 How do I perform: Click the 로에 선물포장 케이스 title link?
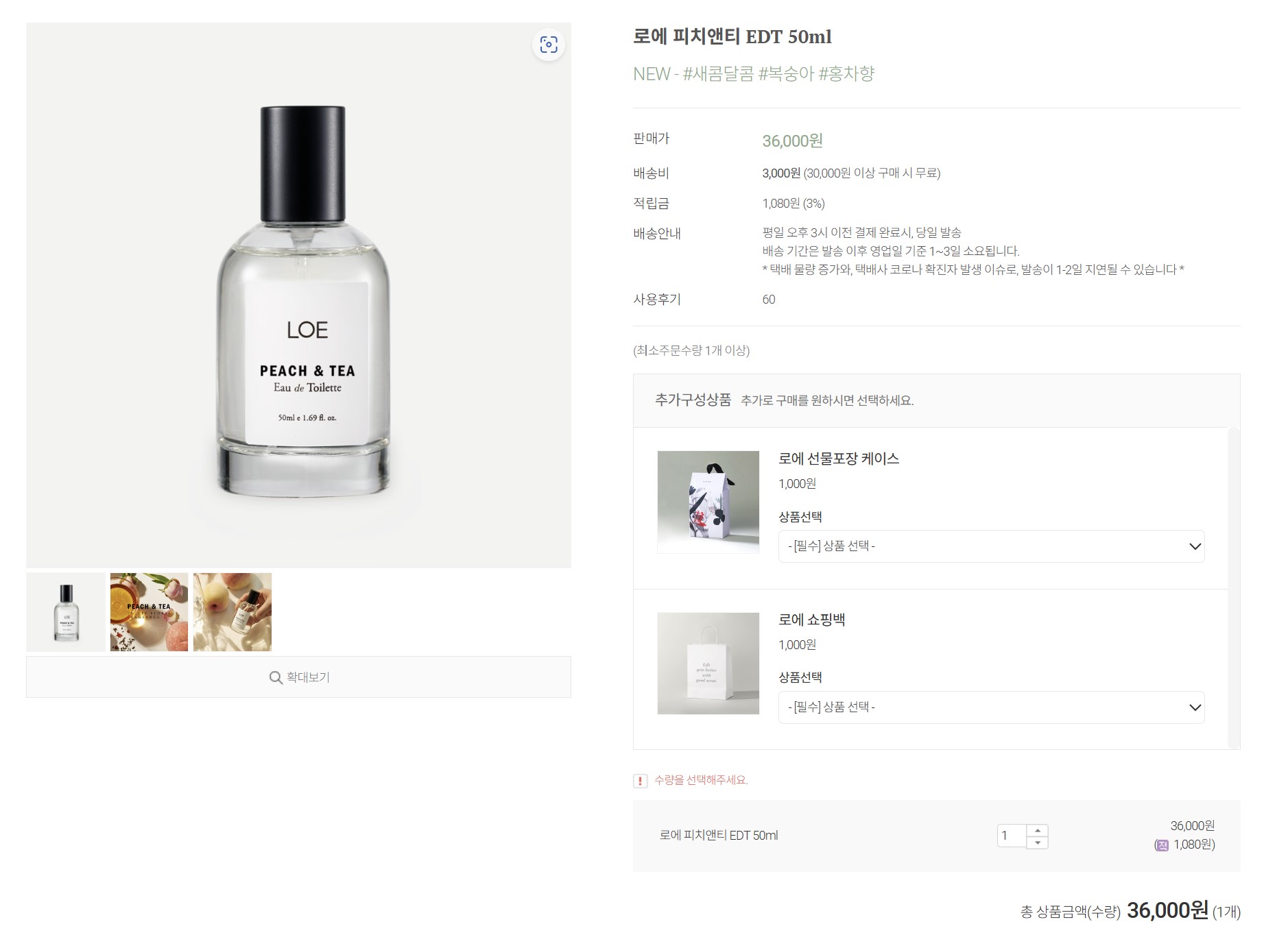coord(839,459)
